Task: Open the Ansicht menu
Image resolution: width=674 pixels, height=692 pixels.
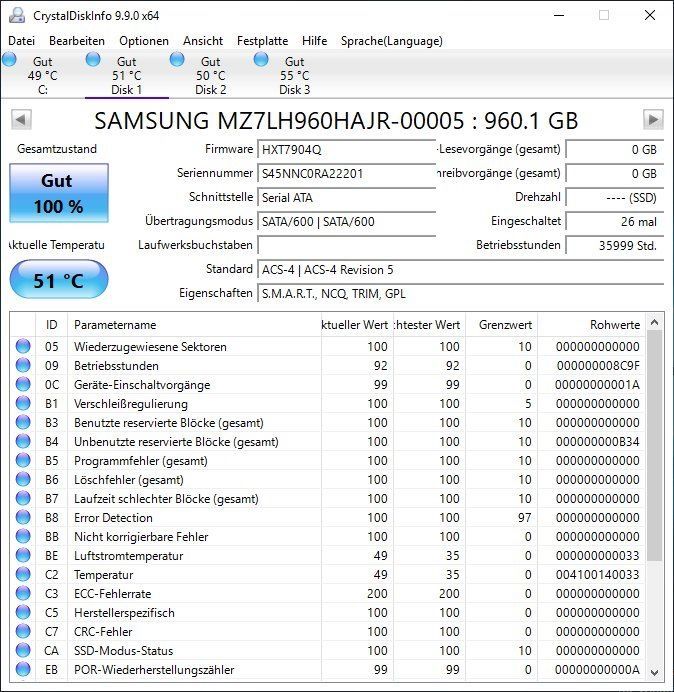Action: point(203,41)
